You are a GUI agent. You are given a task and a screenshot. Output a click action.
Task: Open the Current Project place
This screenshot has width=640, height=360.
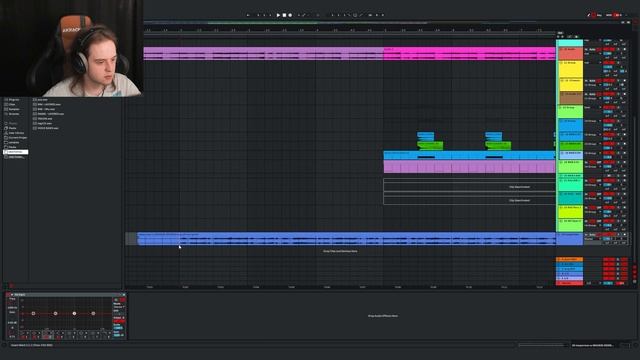click(x=16, y=138)
